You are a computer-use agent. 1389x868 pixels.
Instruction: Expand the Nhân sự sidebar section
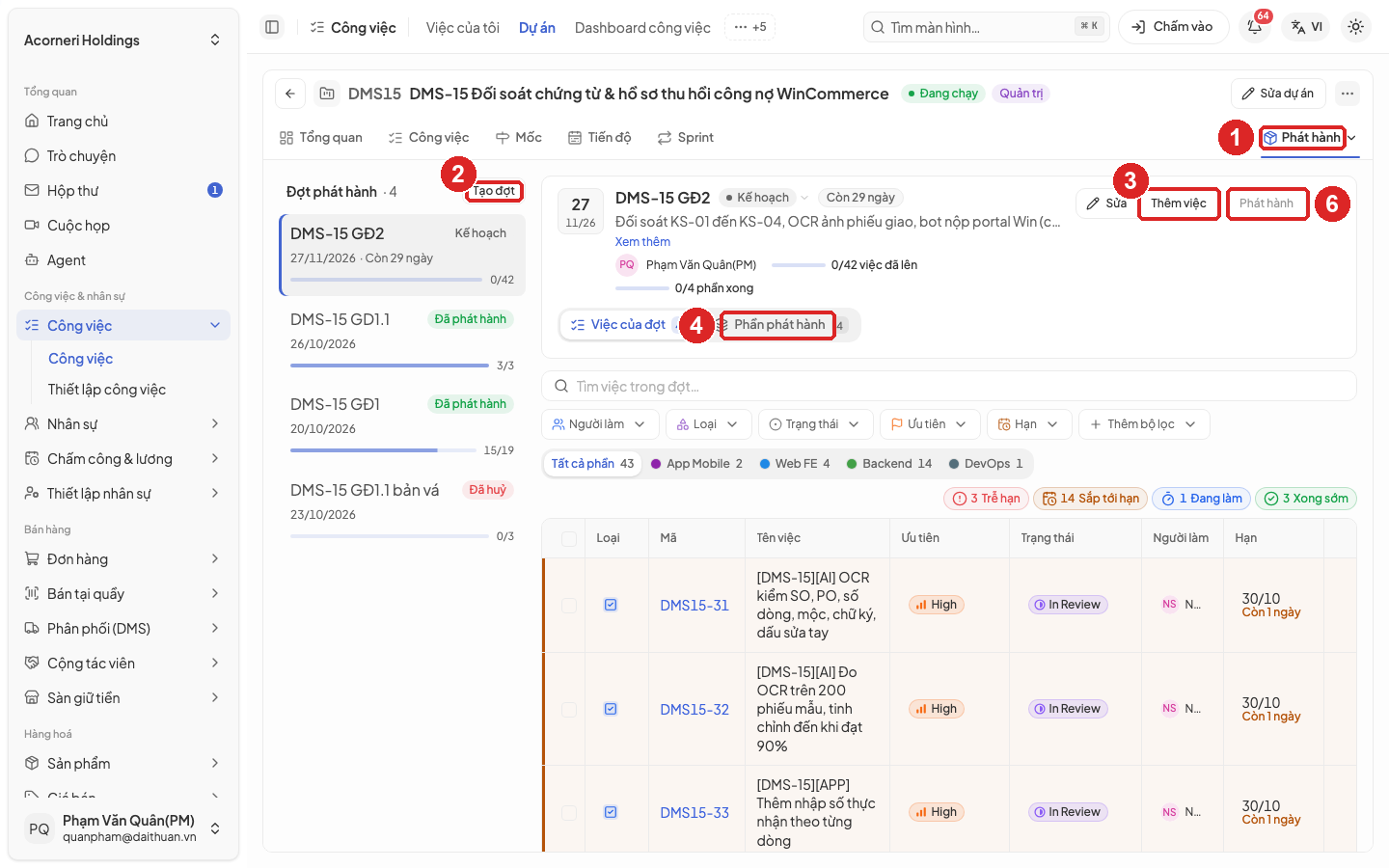click(123, 424)
